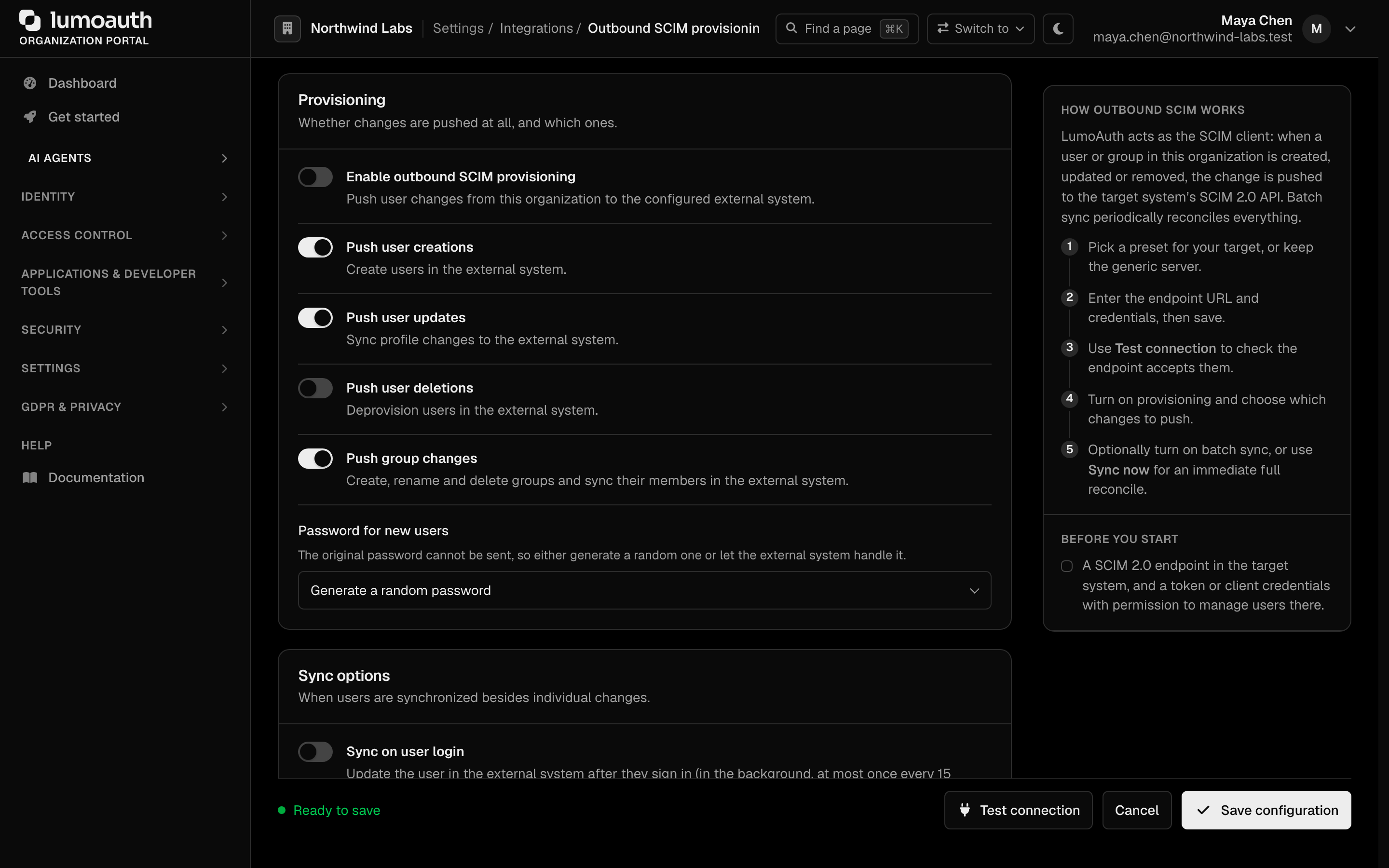Expand the AI AGENTS section

pos(125,158)
